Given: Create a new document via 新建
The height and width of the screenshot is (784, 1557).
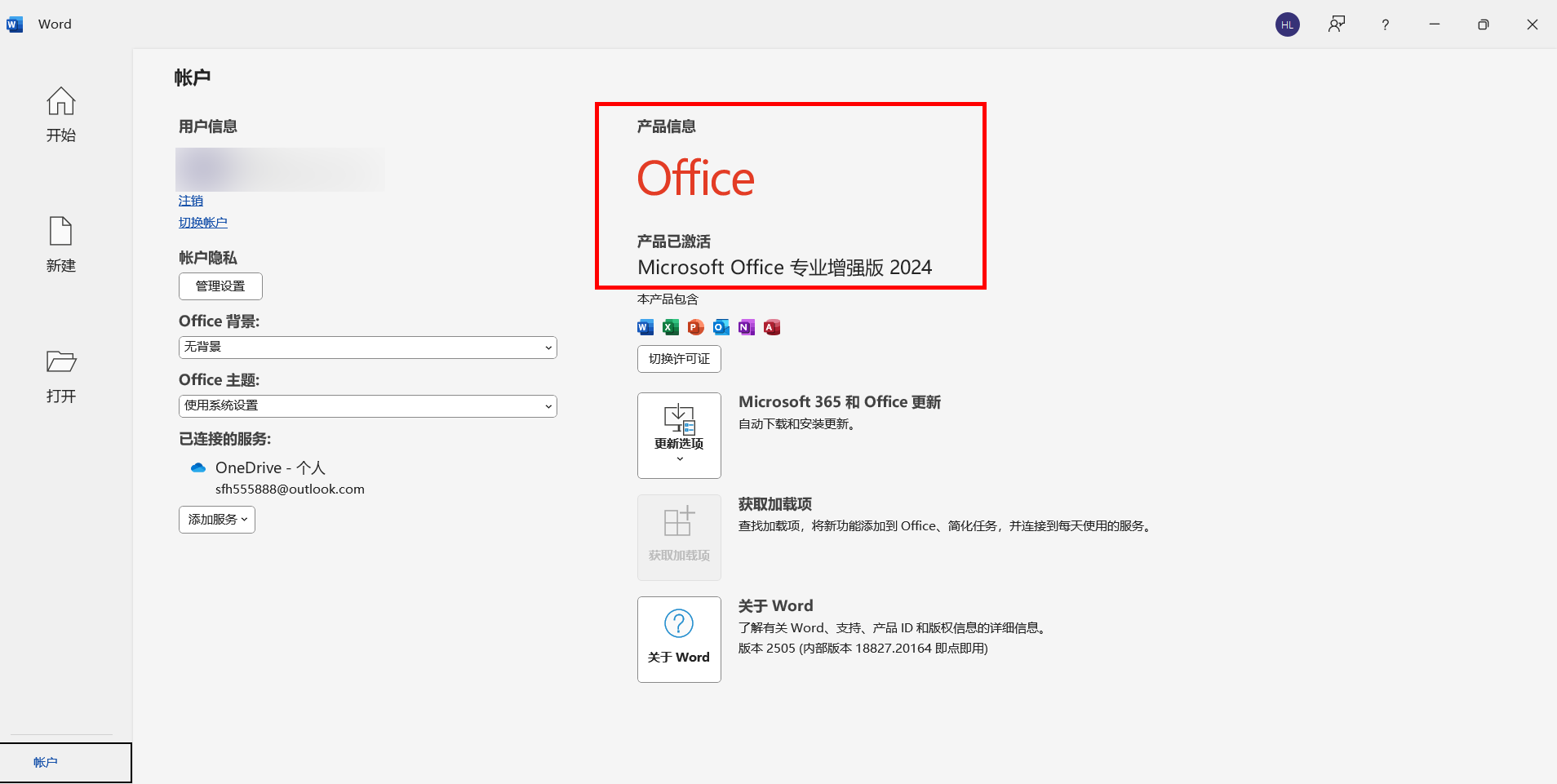Looking at the screenshot, I should (x=61, y=245).
